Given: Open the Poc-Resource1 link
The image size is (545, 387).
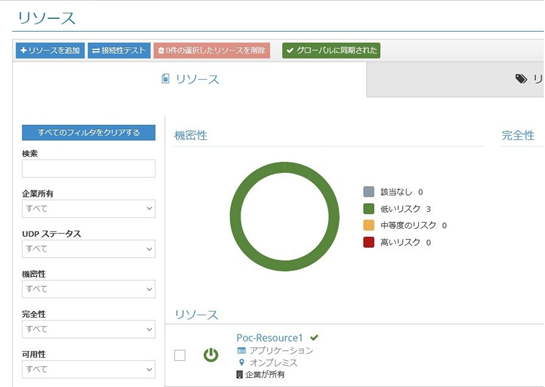Looking at the screenshot, I should (270, 338).
